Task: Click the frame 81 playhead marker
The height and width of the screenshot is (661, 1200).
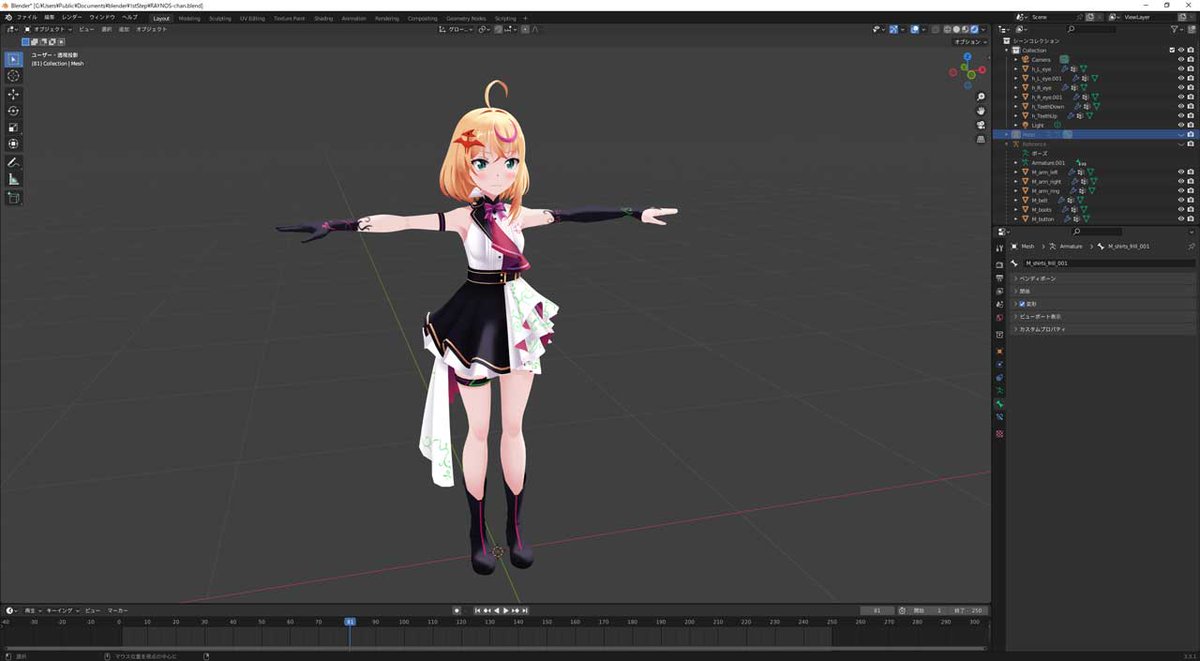Action: tap(349, 621)
